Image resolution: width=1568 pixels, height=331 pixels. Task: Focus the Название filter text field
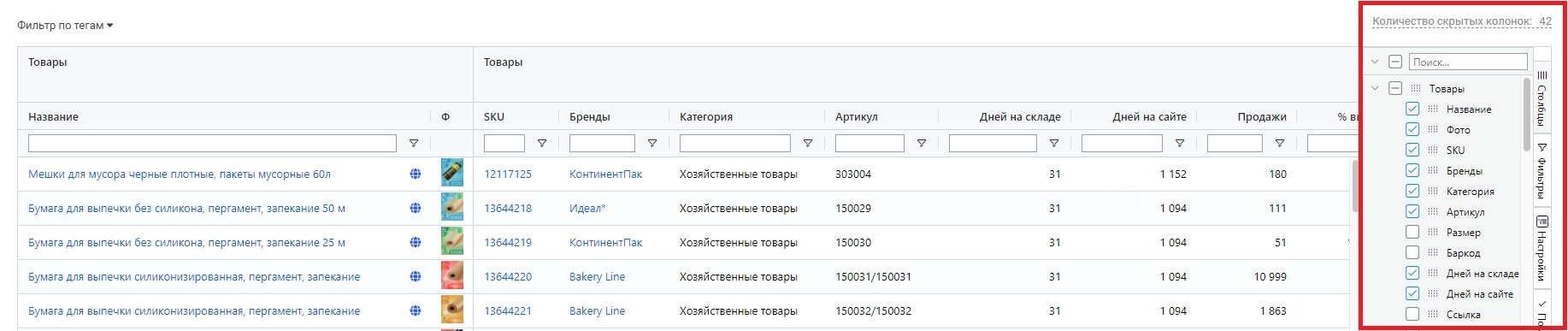pos(212,143)
